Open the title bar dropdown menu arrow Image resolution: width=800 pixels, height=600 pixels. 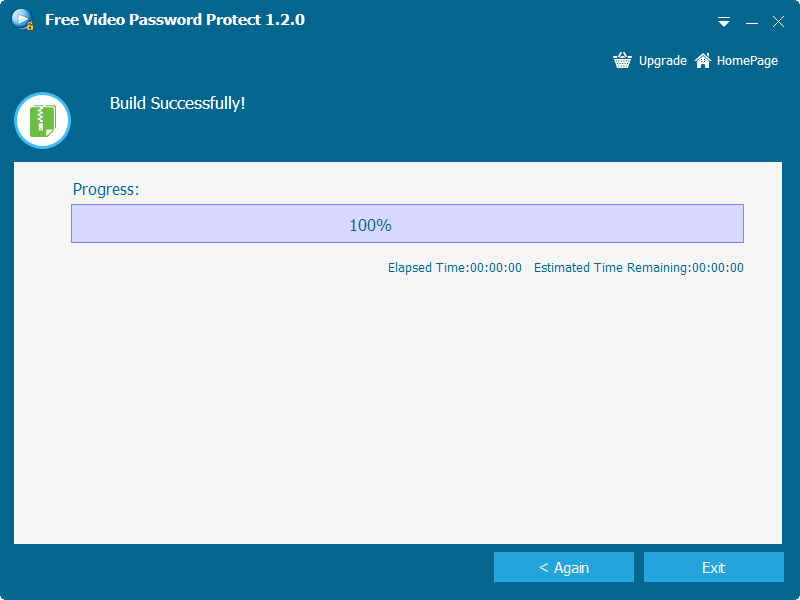tap(723, 22)
